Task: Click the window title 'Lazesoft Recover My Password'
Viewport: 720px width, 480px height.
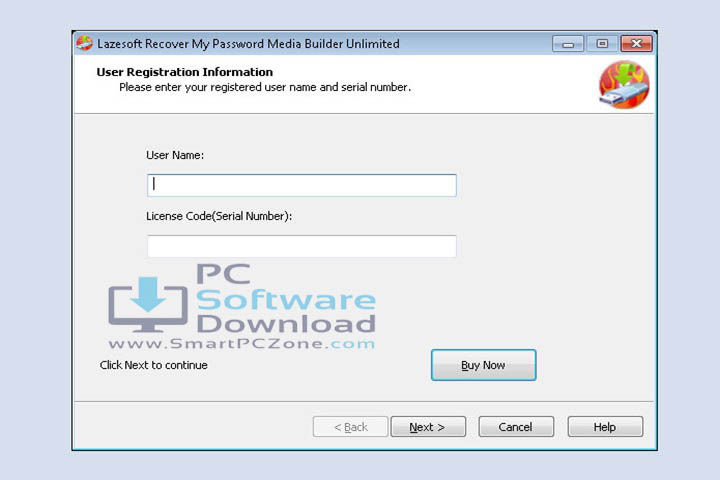Action: coord(180,44)
